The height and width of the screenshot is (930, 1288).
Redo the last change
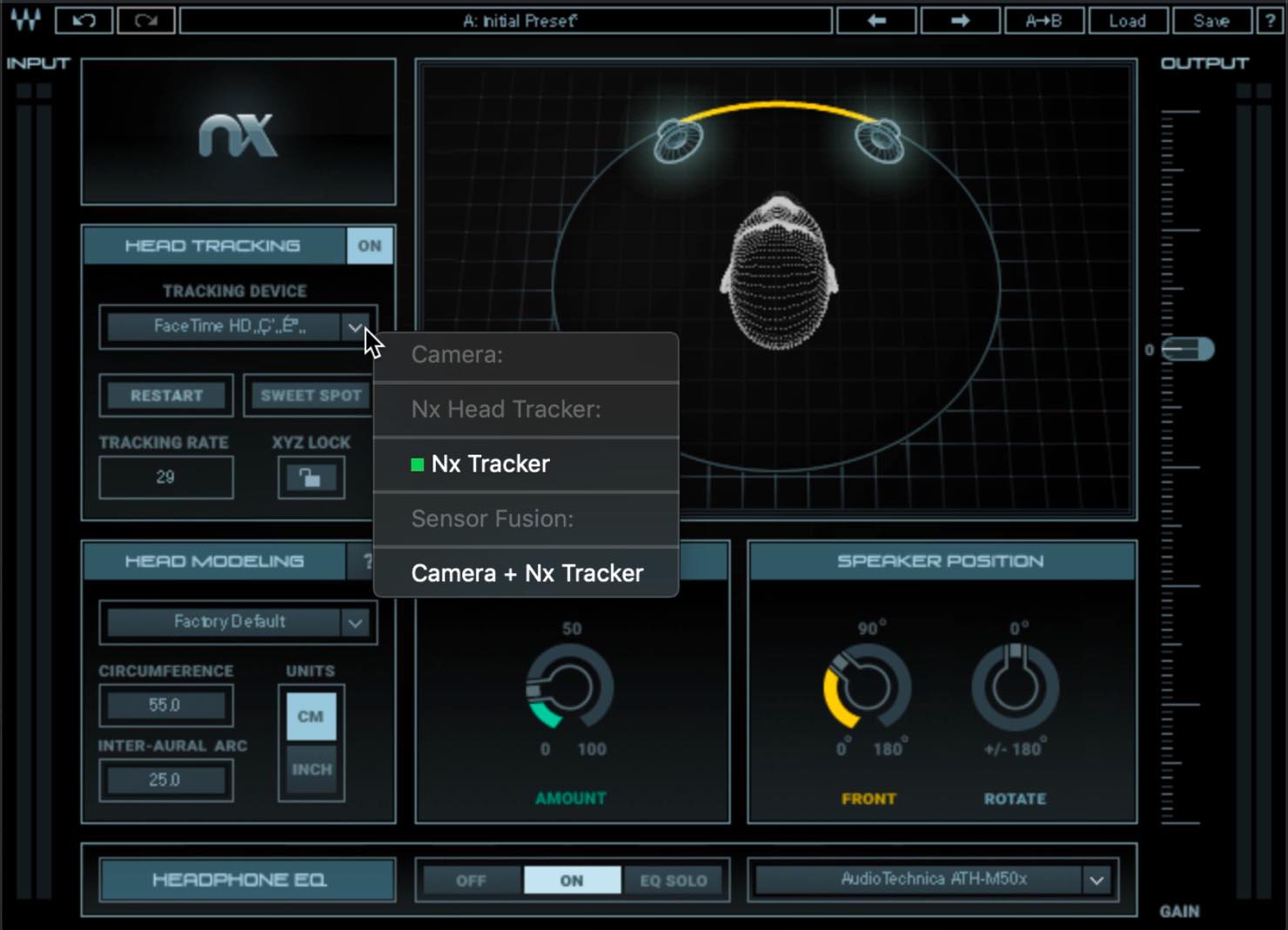click(x=146, y=20)
